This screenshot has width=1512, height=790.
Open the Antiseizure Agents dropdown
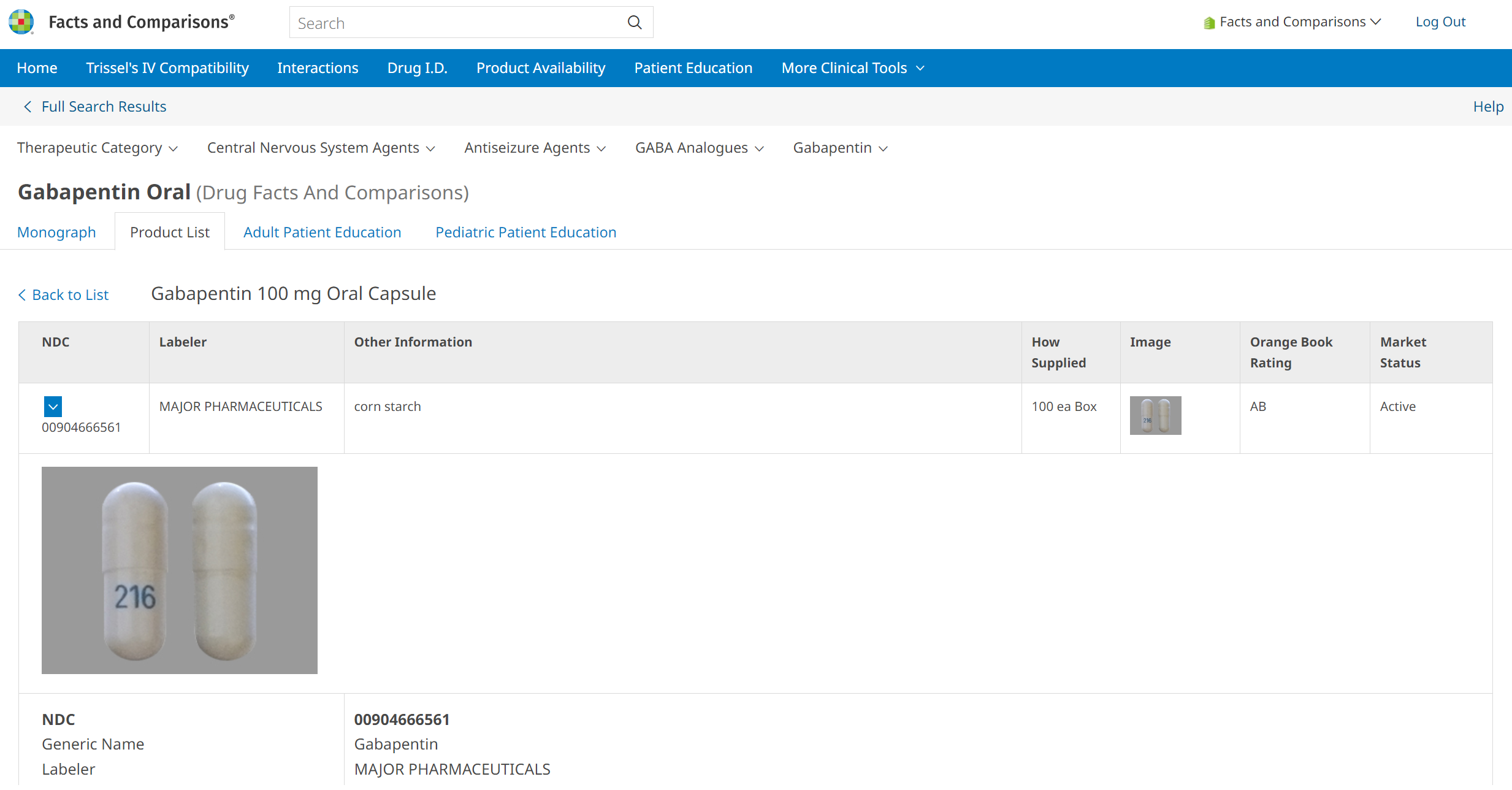535,148
